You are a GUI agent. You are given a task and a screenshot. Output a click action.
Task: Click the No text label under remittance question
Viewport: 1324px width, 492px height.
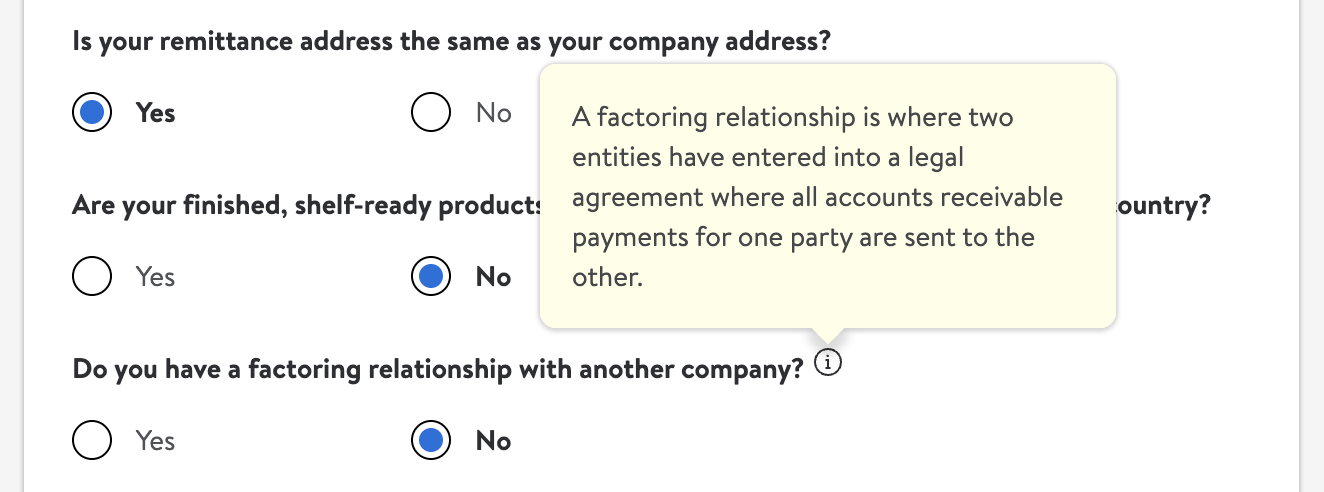pyautogui.click(x=493, y=113)
